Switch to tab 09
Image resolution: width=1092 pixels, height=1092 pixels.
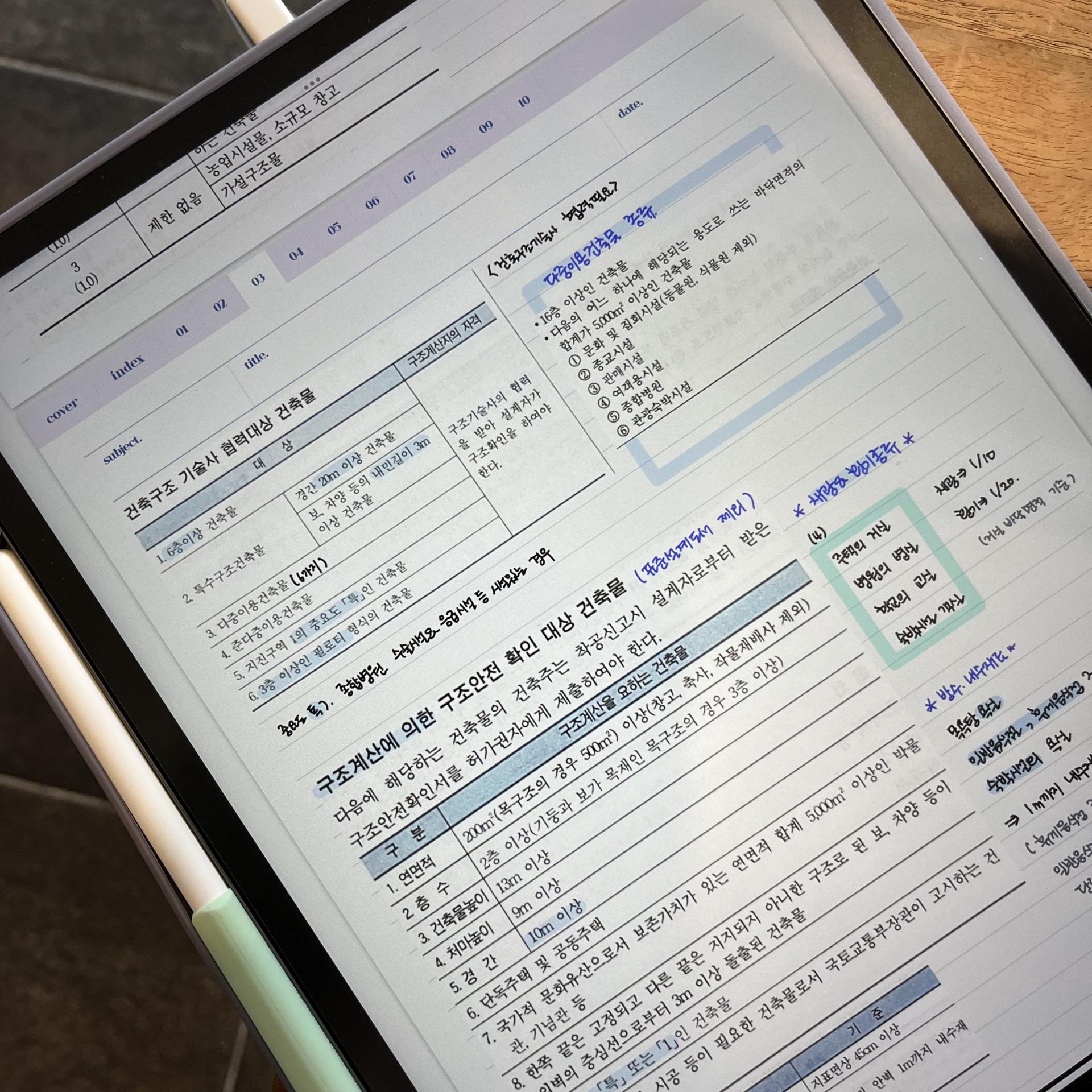tap(486, 127)
